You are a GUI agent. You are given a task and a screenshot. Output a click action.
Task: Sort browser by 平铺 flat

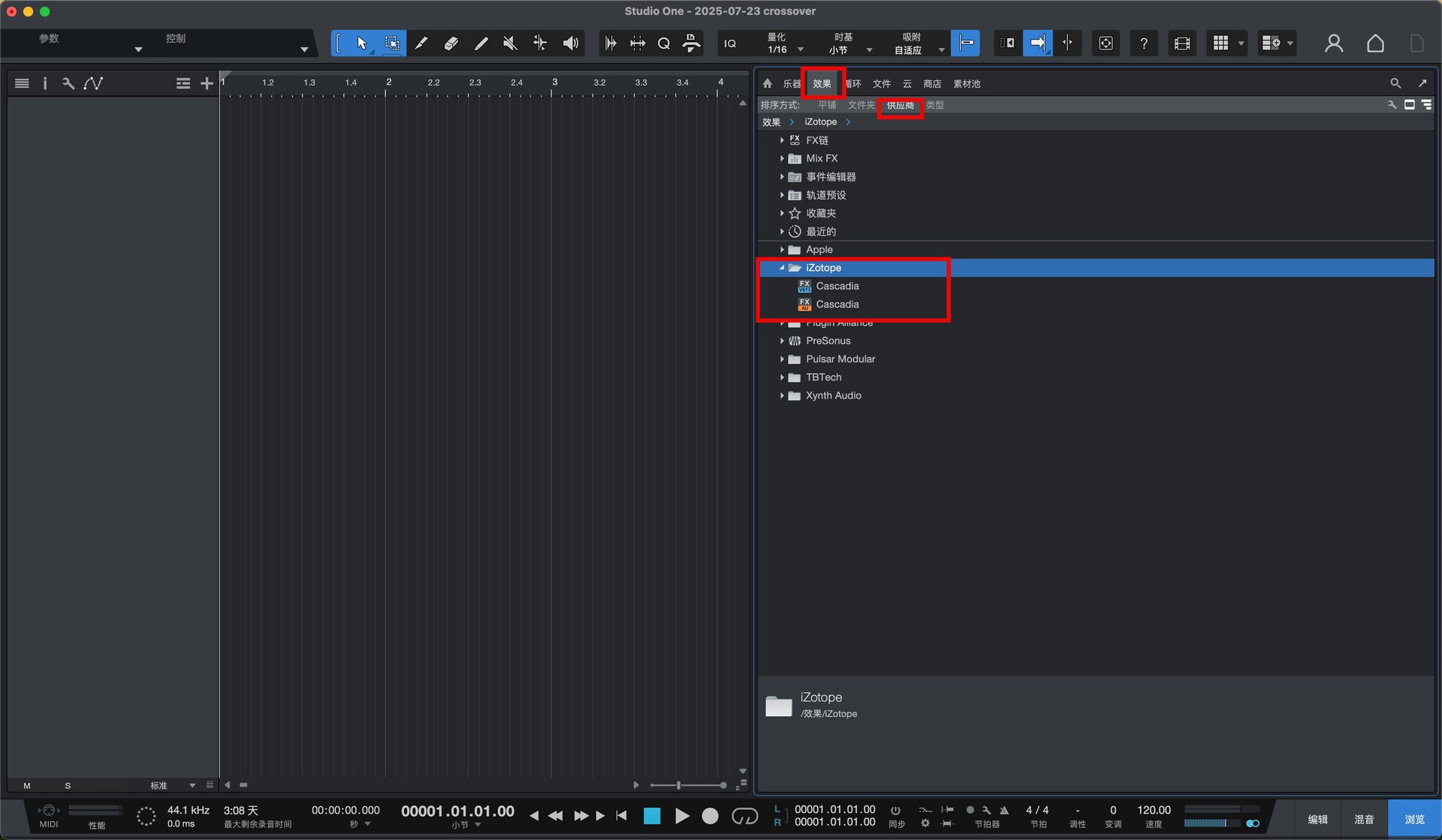[x=827, y=105]
